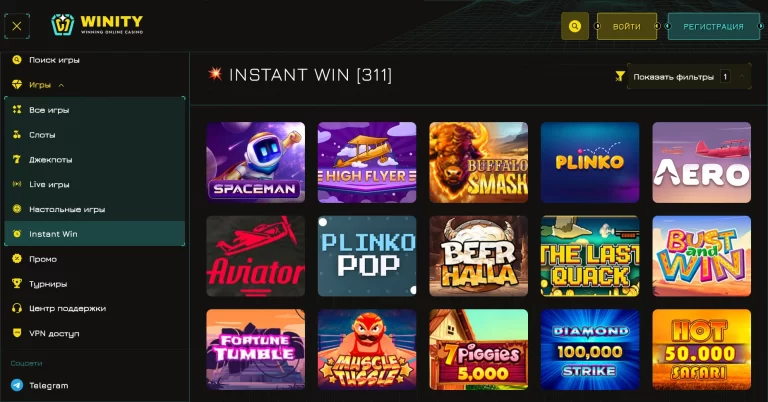Click the arrow beside the filter count
768x402 pixels.
click(742, 76)
